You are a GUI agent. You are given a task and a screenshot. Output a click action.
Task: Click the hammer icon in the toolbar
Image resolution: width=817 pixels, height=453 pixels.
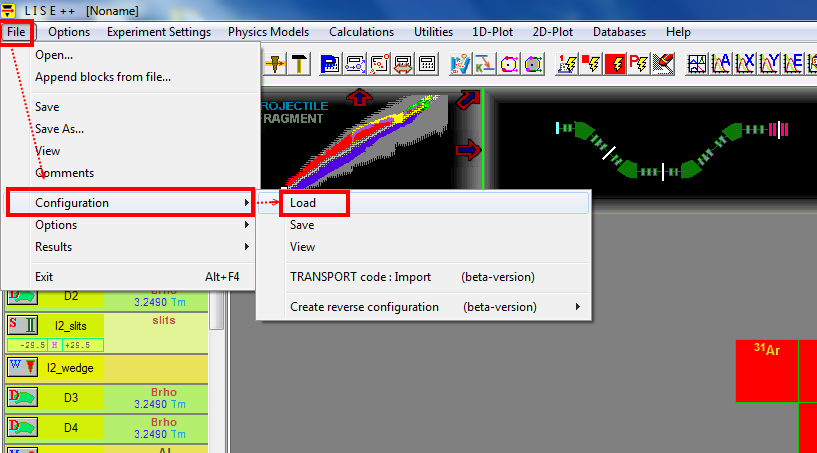tap(299, 64)
